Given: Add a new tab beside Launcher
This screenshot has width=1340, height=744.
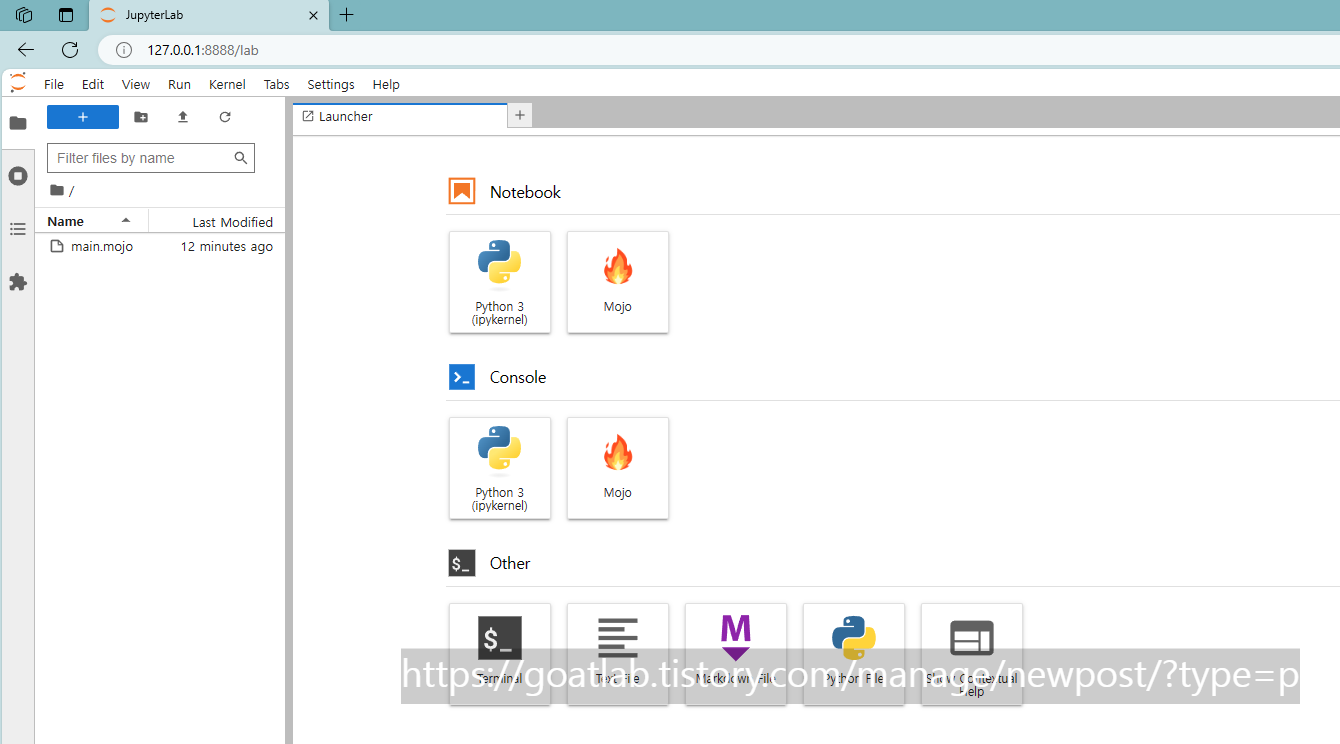Looking at the screenshot, I should pos(519,116).
